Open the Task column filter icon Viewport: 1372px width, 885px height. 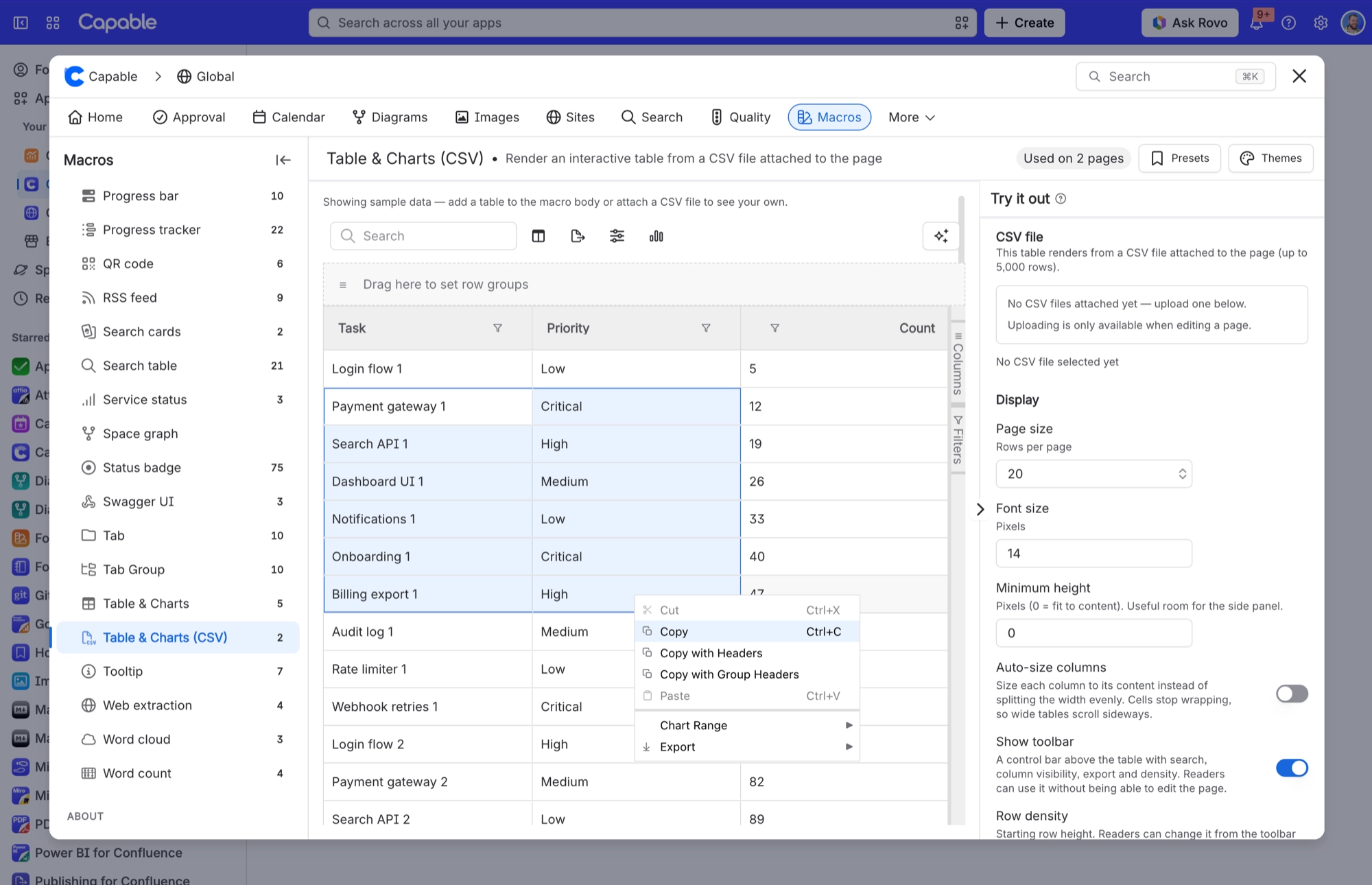(x=498, y=328)
